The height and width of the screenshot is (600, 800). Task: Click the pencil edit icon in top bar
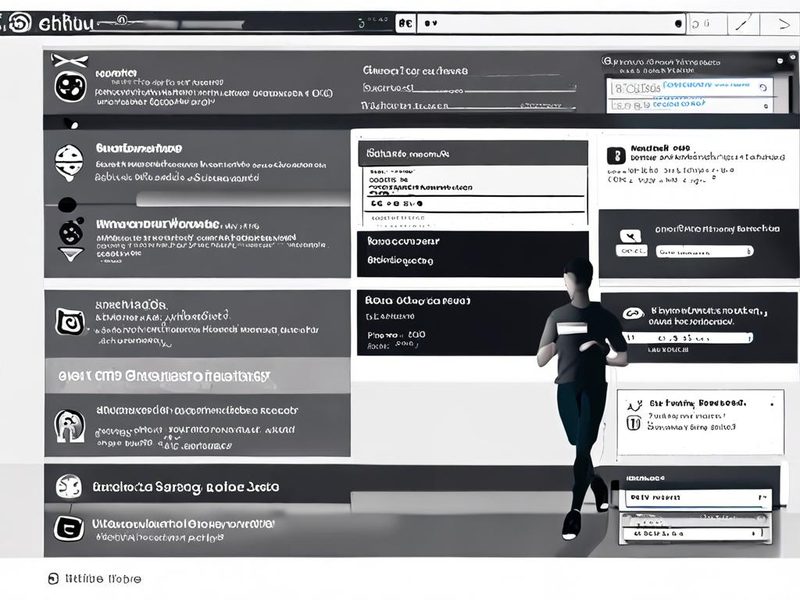[742, 24]
